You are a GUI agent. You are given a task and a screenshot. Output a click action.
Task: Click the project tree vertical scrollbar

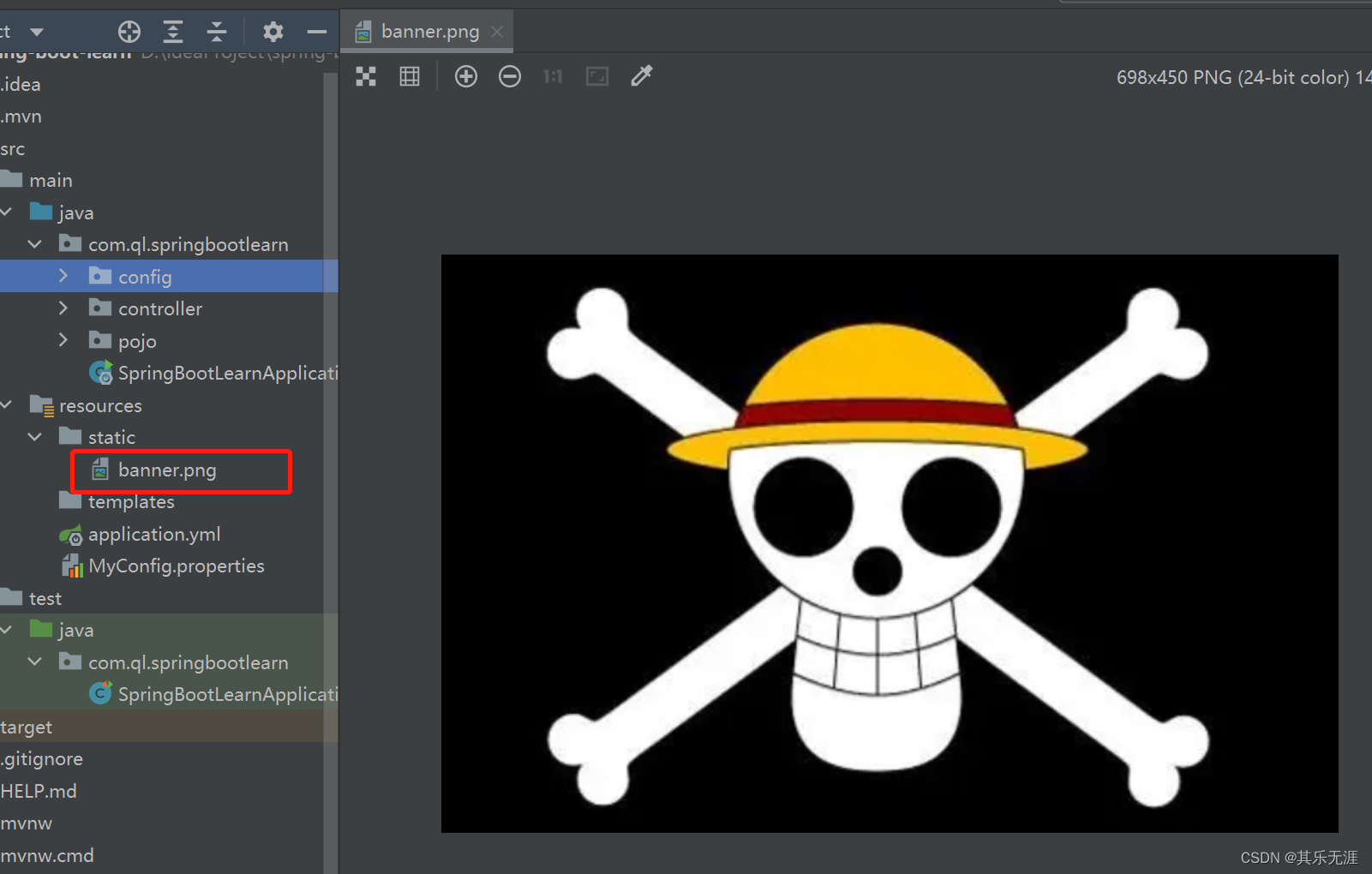click(331, 471)
